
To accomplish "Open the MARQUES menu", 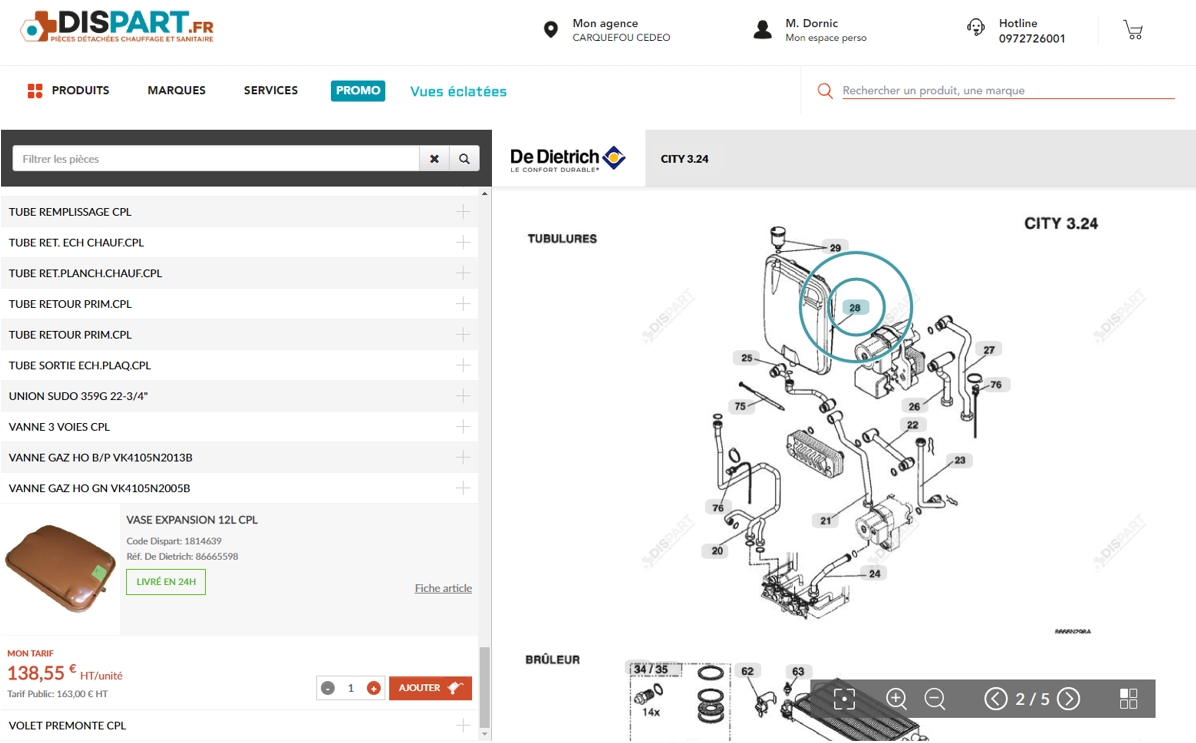I will tap(177, 91).
